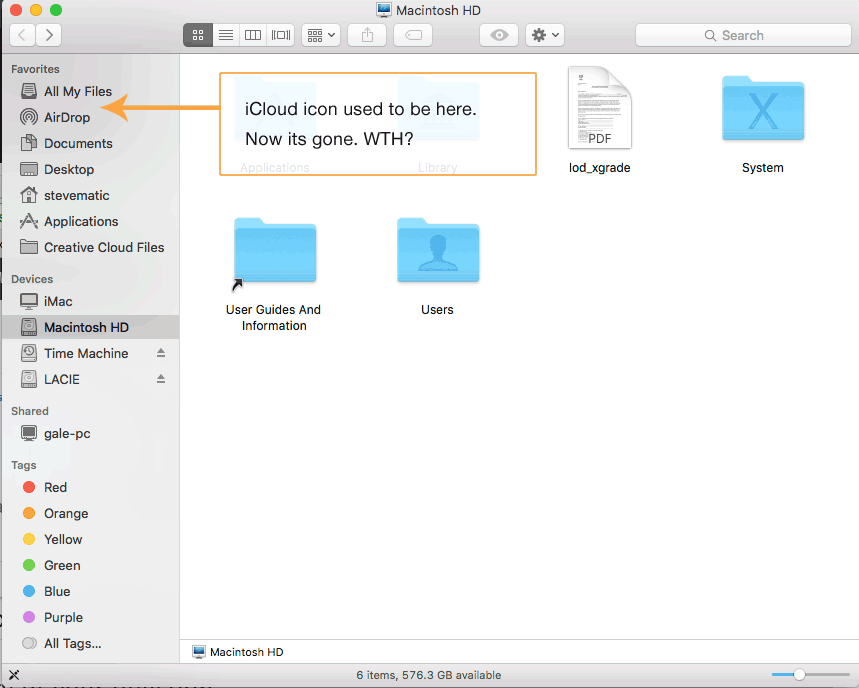Select Macintosh HD in the sidebar
The height and width of the screenshot is (688, 859).
[90, 327]
